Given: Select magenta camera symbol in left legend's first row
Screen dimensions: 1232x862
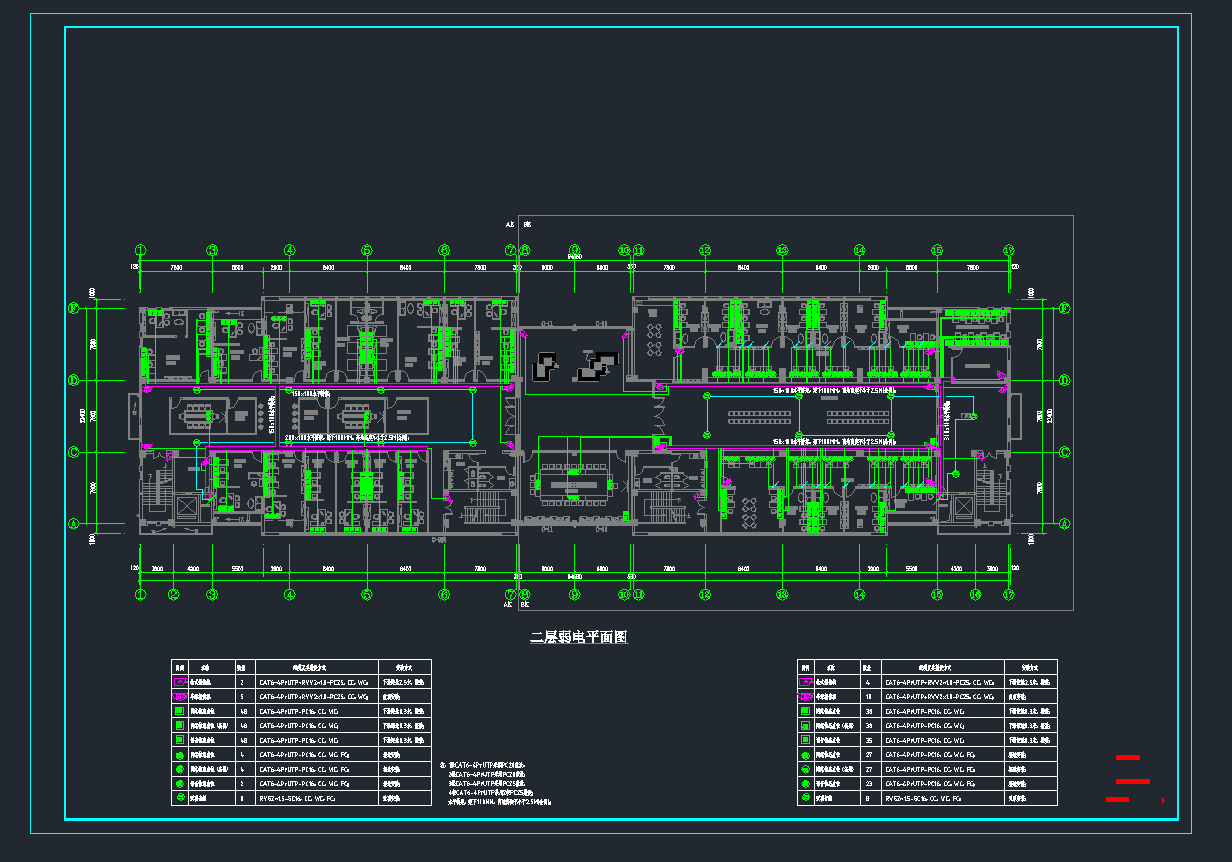Looking at the screenshot, I should 181,680.
